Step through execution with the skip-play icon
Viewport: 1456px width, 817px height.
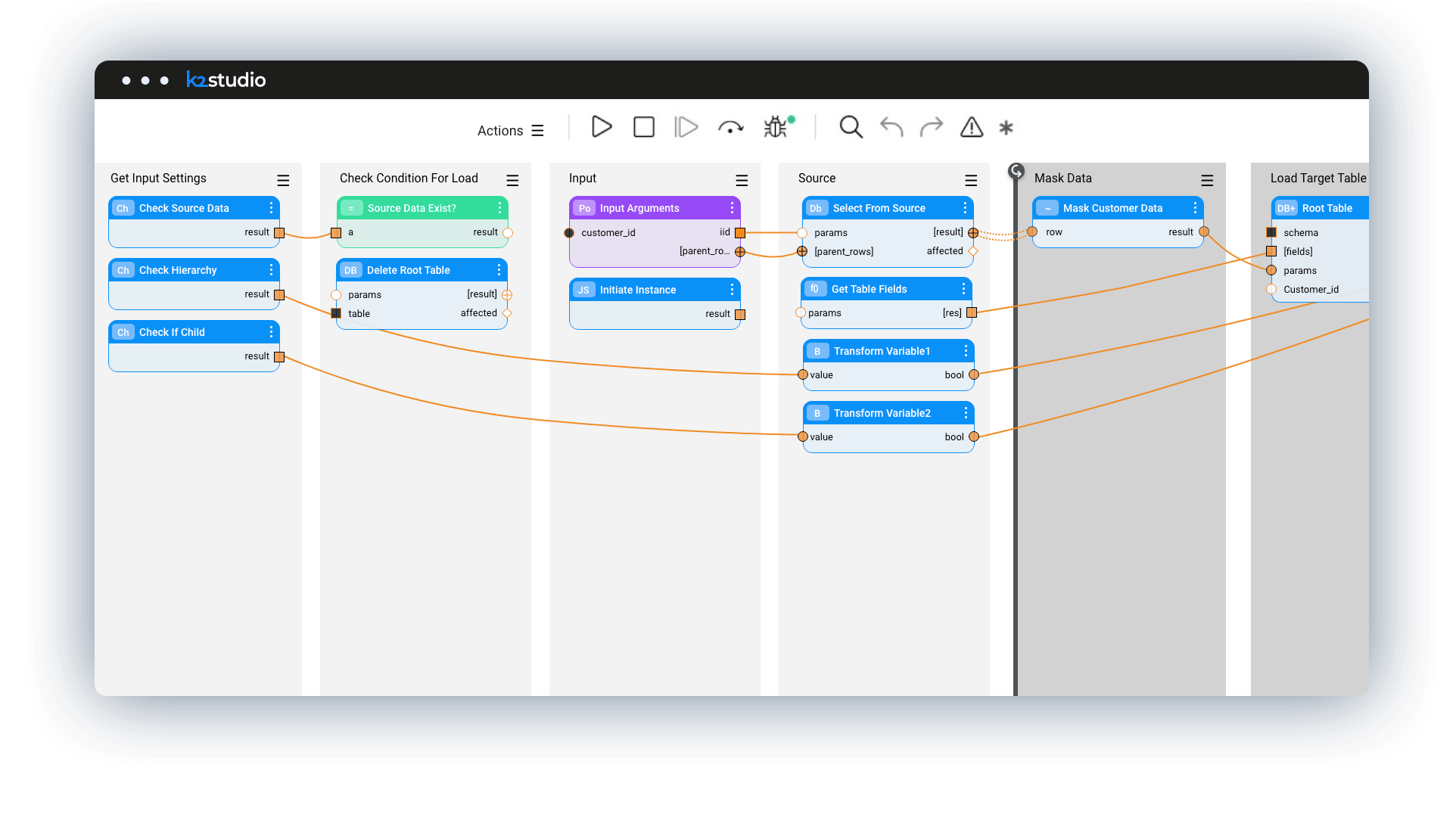point(686,127)
